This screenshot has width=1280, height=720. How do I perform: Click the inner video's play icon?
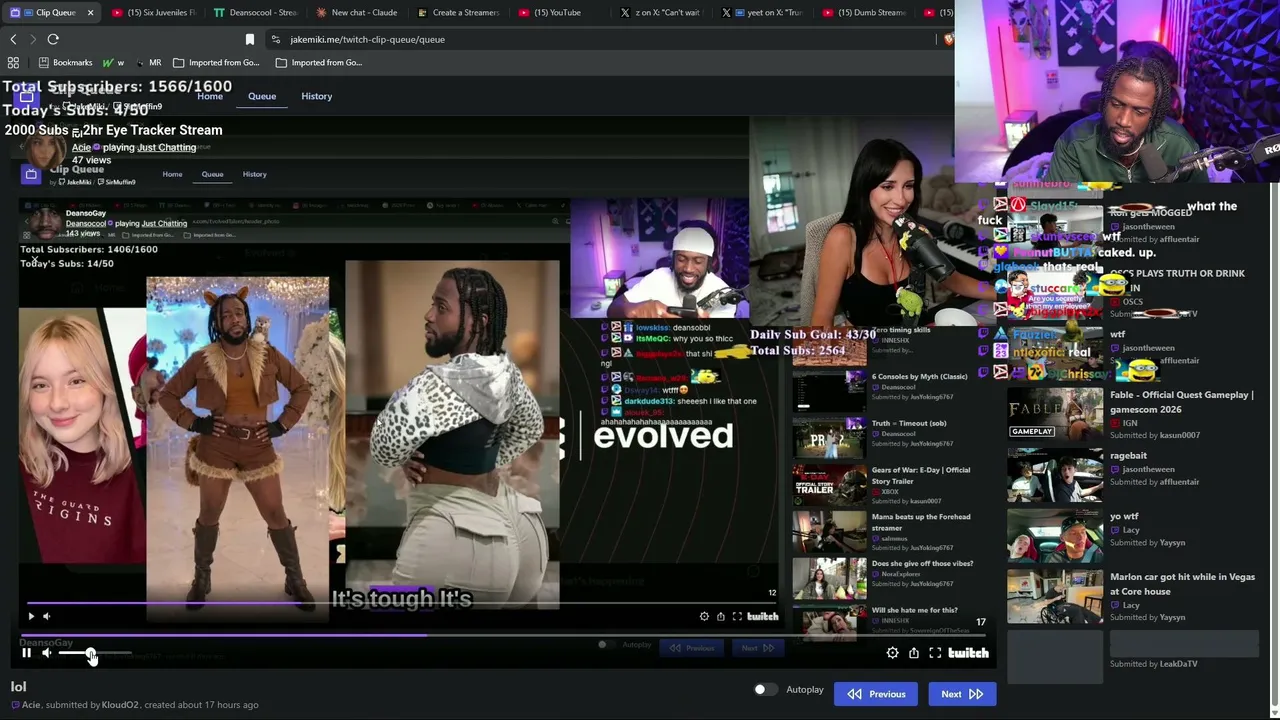tap(31, 617)
